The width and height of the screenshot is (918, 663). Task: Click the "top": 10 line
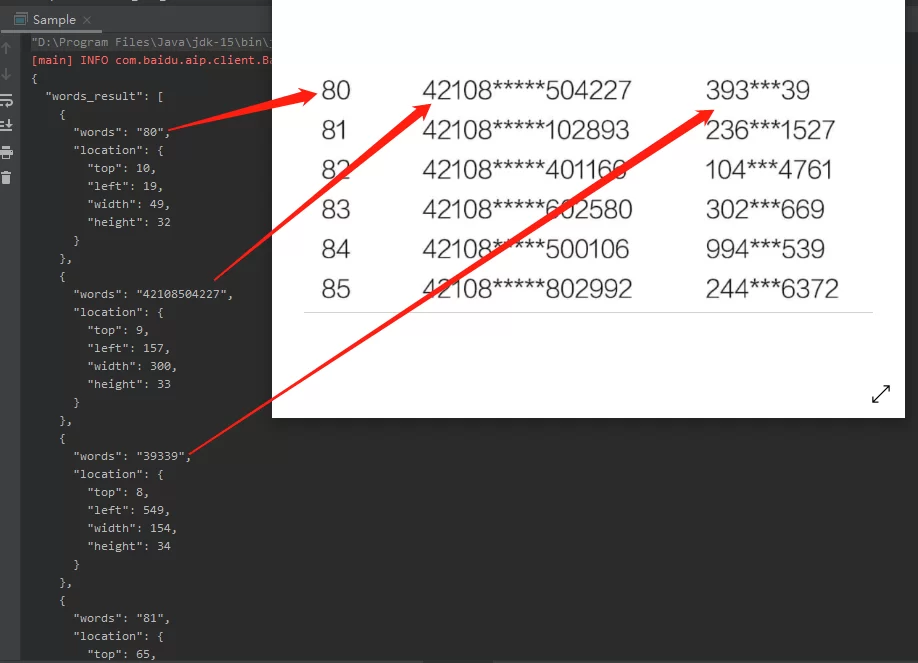(122, 169)
